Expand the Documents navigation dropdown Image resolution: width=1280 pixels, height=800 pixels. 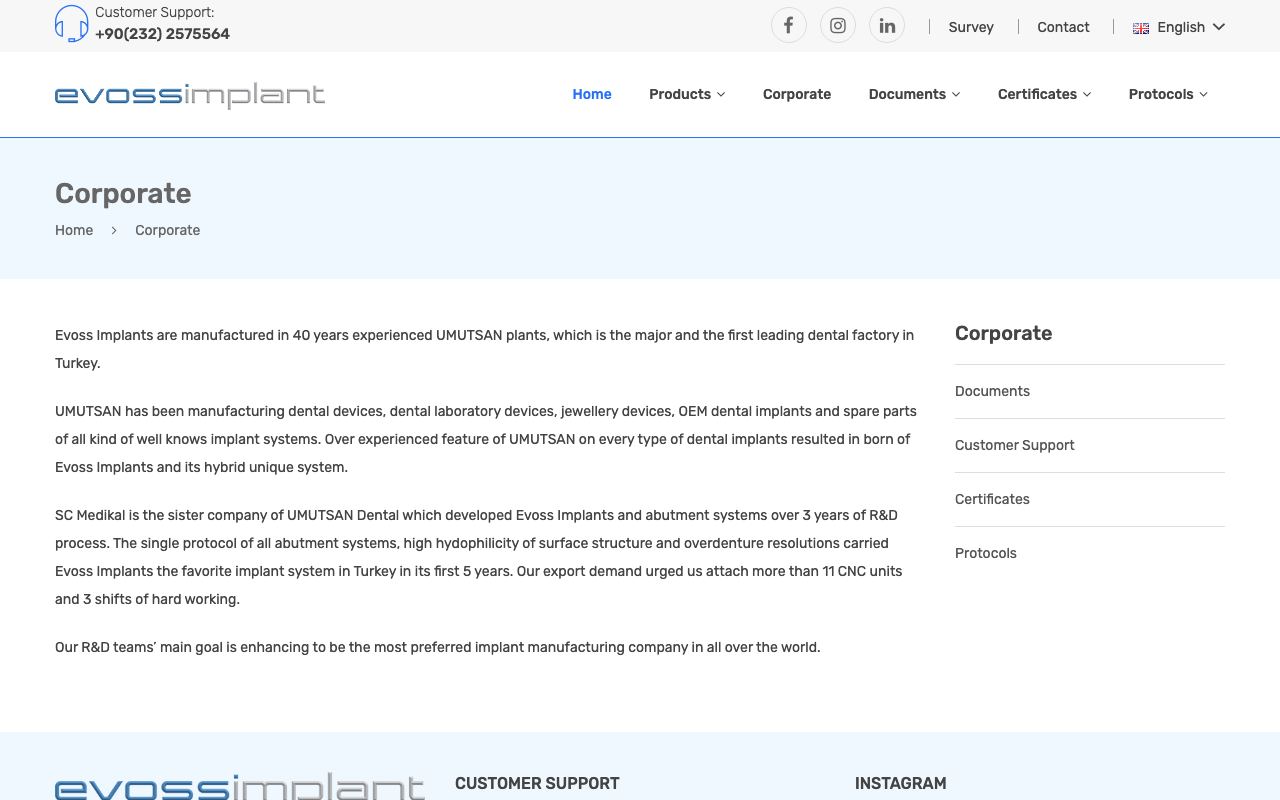[914, 94]
